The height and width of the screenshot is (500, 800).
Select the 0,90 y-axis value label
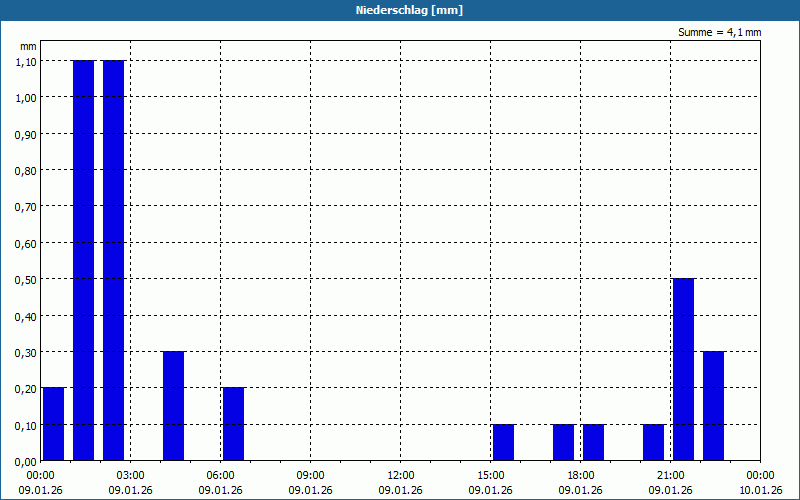click(26, 134)
